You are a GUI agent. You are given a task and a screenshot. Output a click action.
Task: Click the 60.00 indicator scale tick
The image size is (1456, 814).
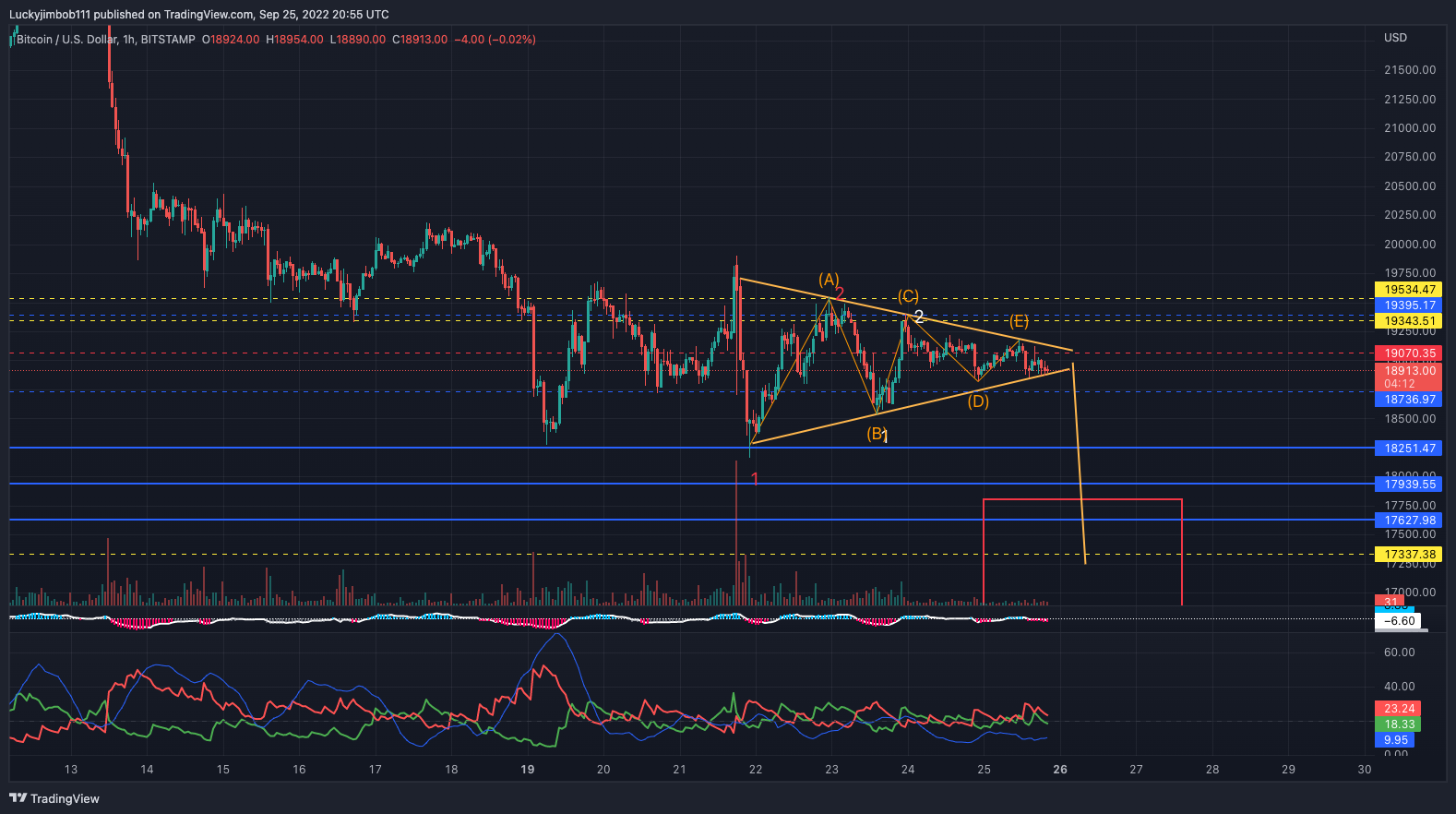click(x=1400, y=652)
